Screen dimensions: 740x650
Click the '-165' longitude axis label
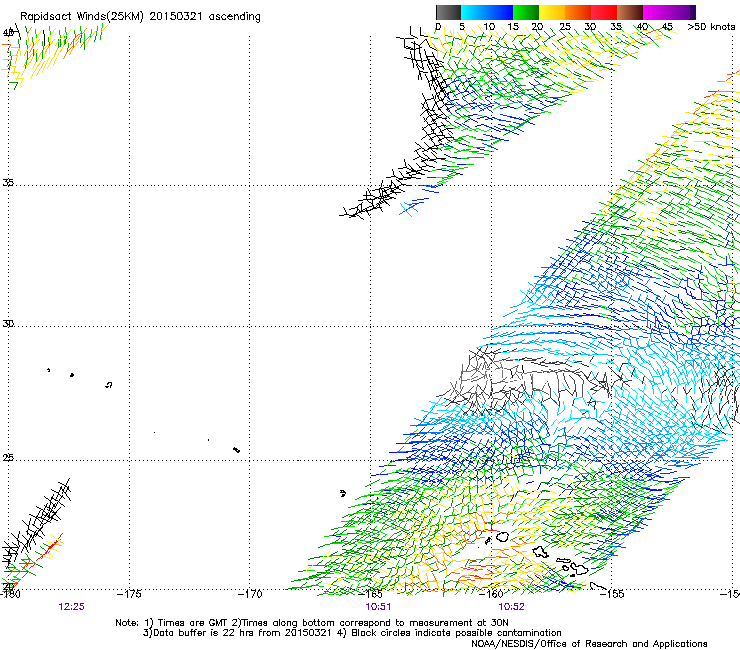370,594
